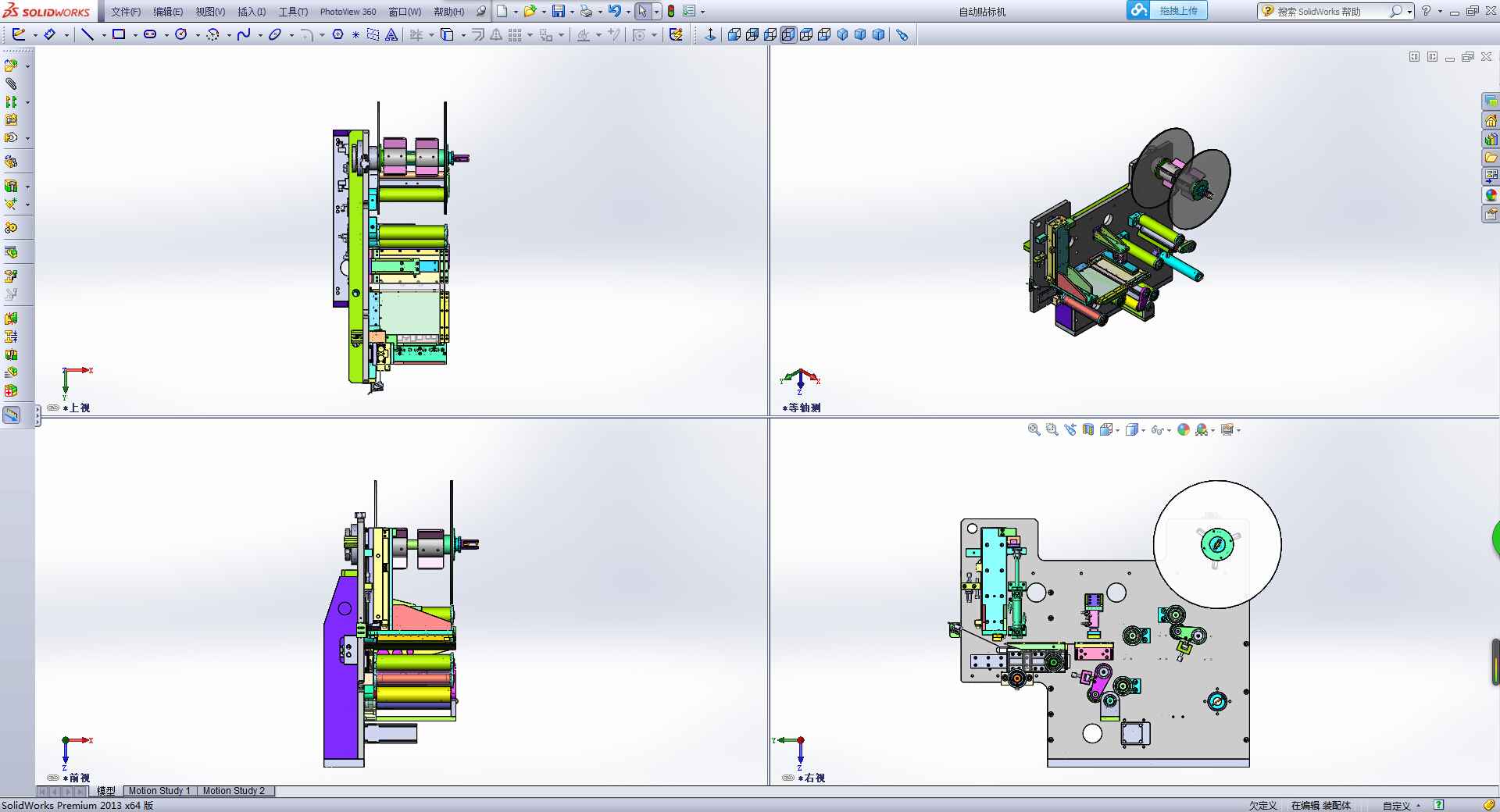Open the 视图(V) menu
The height and width of the screenshot is (812, 1500).
coord(210,12)
